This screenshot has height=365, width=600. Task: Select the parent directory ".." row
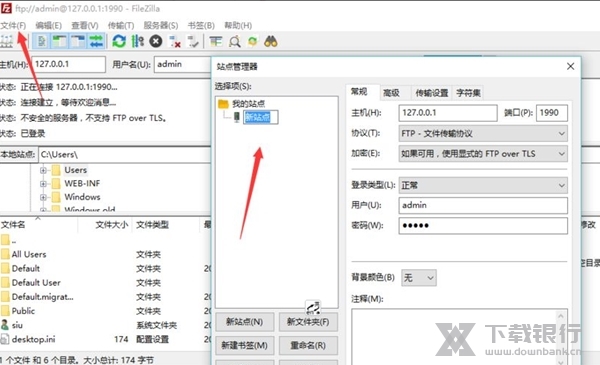pyautogui.click(x=105, y=241)
